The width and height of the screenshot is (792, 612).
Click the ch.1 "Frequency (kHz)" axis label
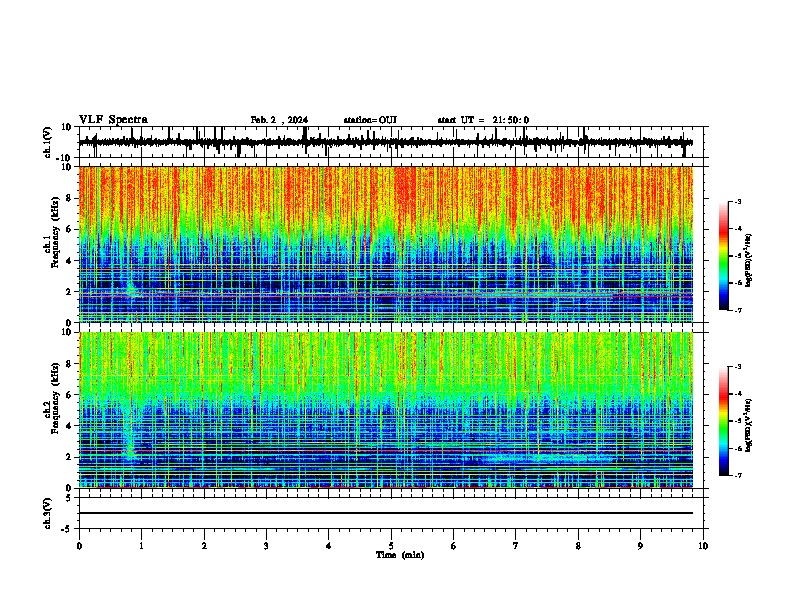tap(55, 232)
